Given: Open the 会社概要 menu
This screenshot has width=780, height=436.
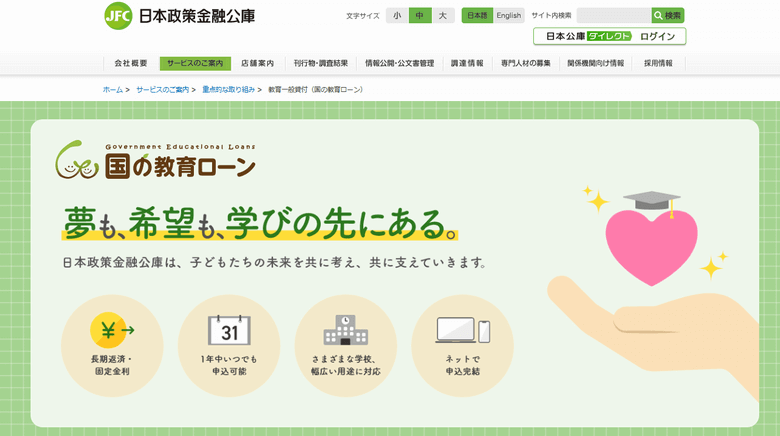Looking at the screenshot, I should pos(131,63).
